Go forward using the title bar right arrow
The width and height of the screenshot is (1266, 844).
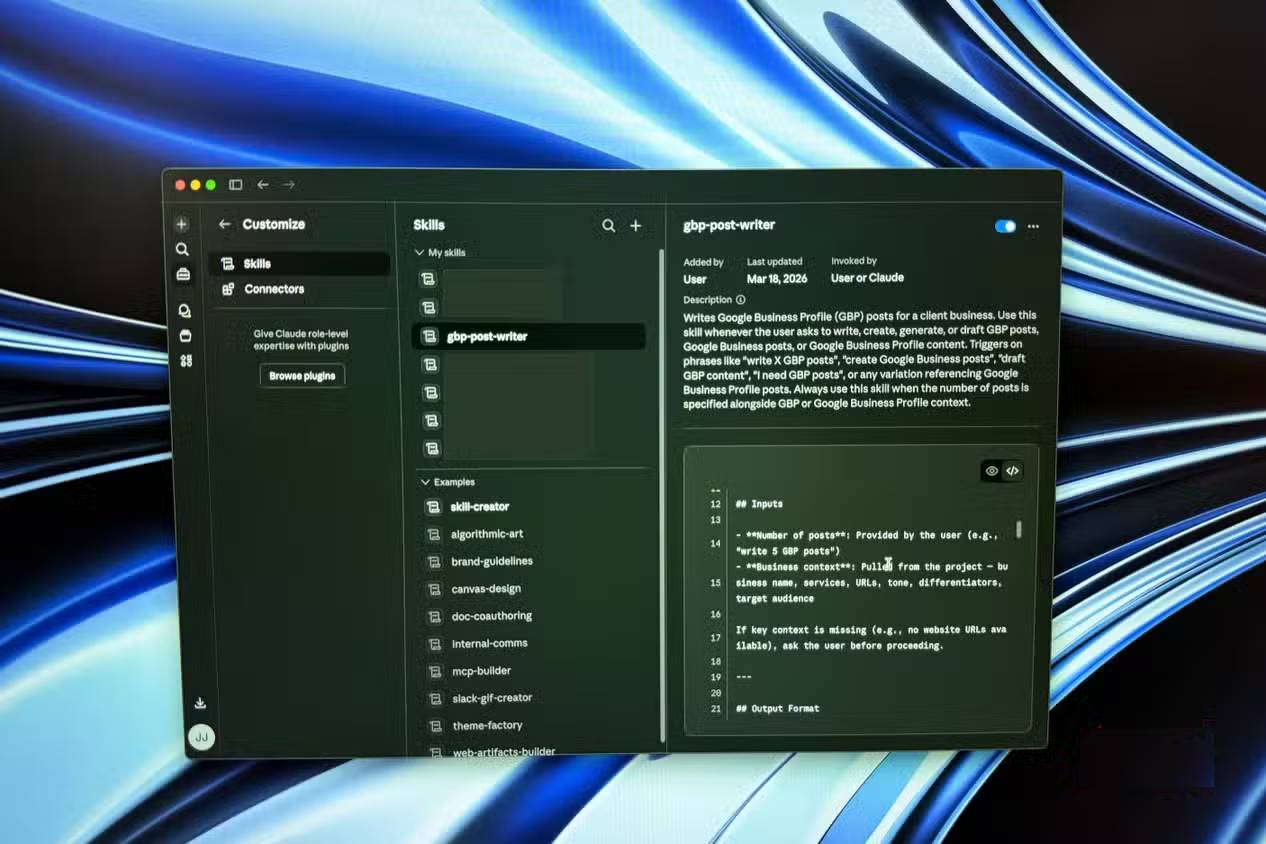289,185
